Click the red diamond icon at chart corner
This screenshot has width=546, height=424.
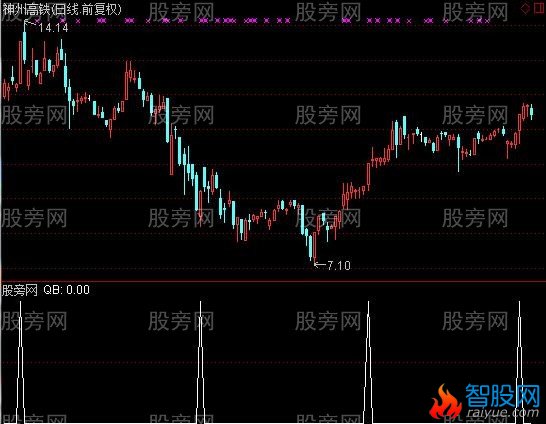coord(525,8)
